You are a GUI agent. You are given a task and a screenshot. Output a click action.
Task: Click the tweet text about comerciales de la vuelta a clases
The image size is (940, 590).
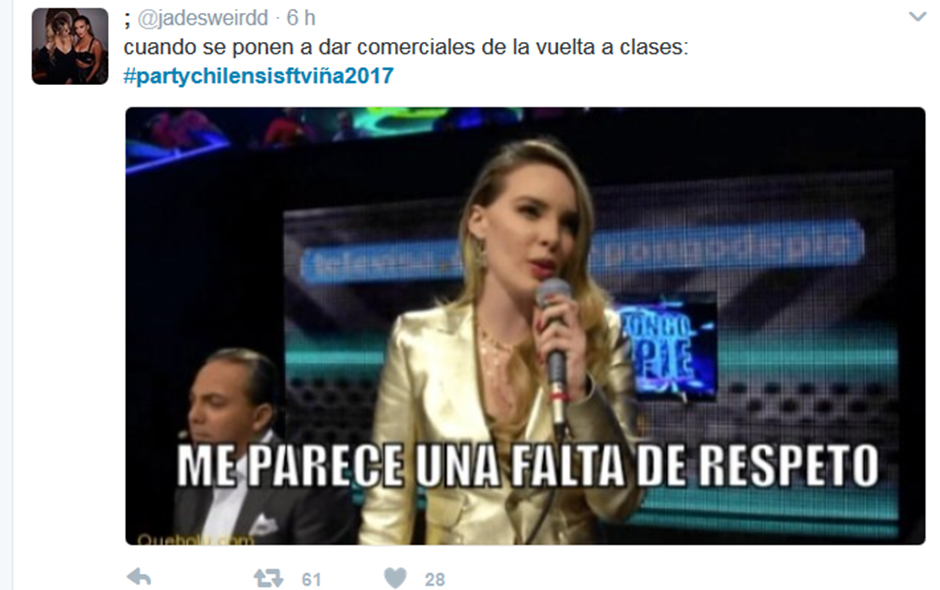pos(406,47)
